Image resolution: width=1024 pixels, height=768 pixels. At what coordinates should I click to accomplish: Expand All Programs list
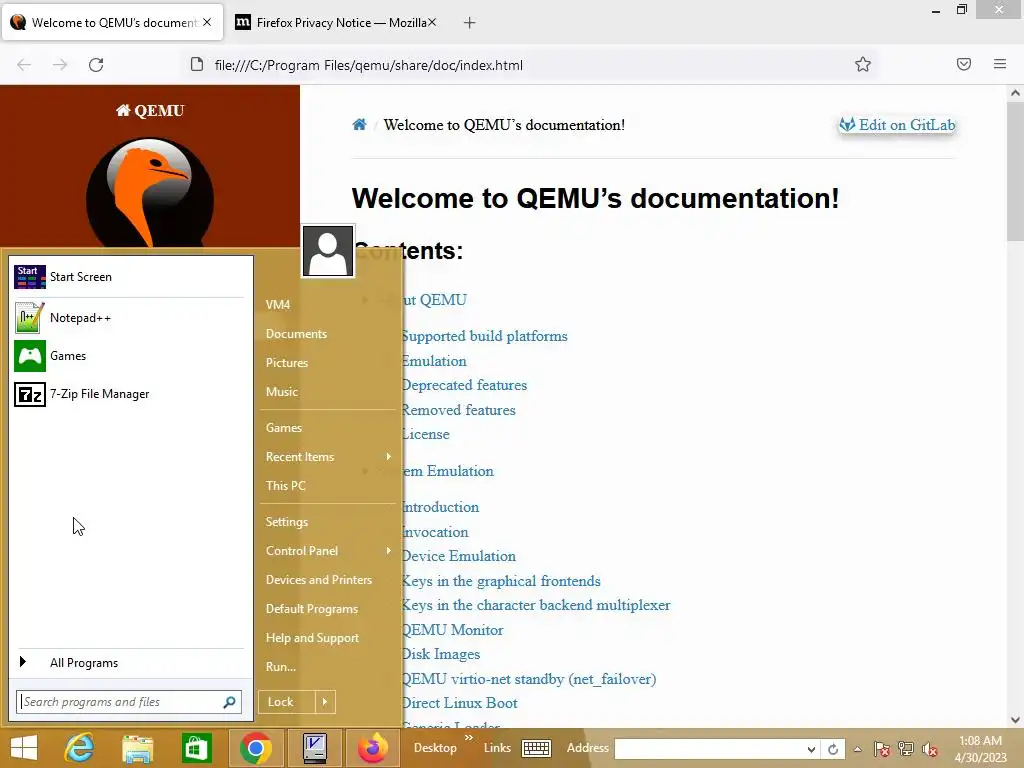coord(129,663)
